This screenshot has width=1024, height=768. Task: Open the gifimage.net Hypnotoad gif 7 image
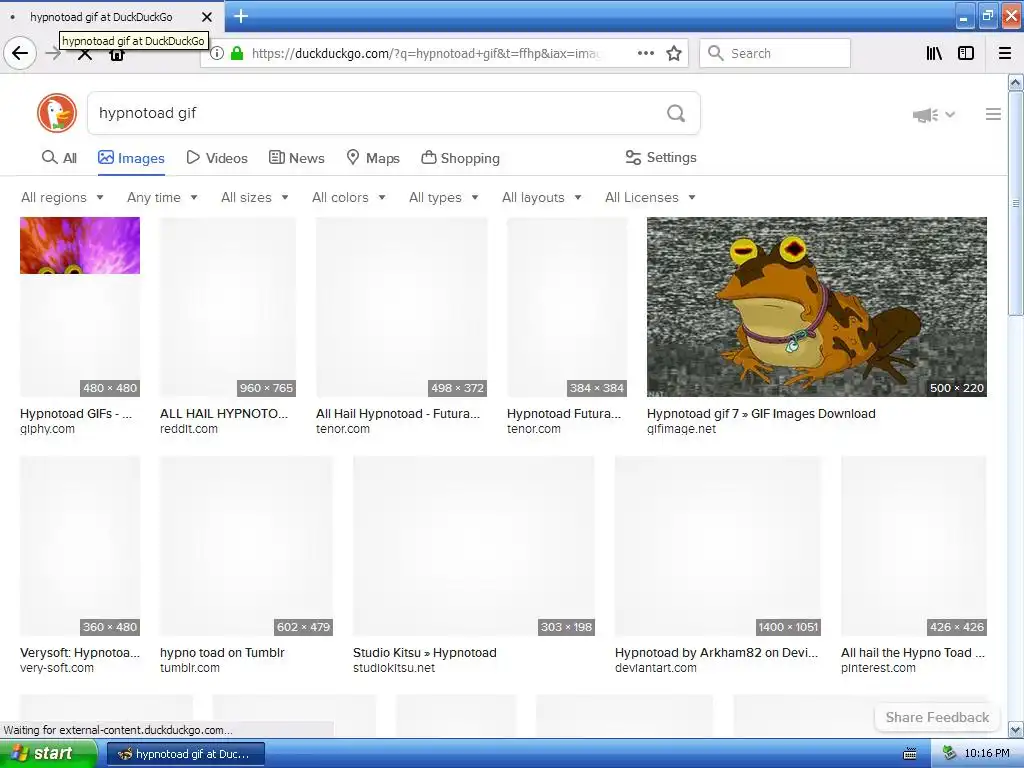coord(816,307)
